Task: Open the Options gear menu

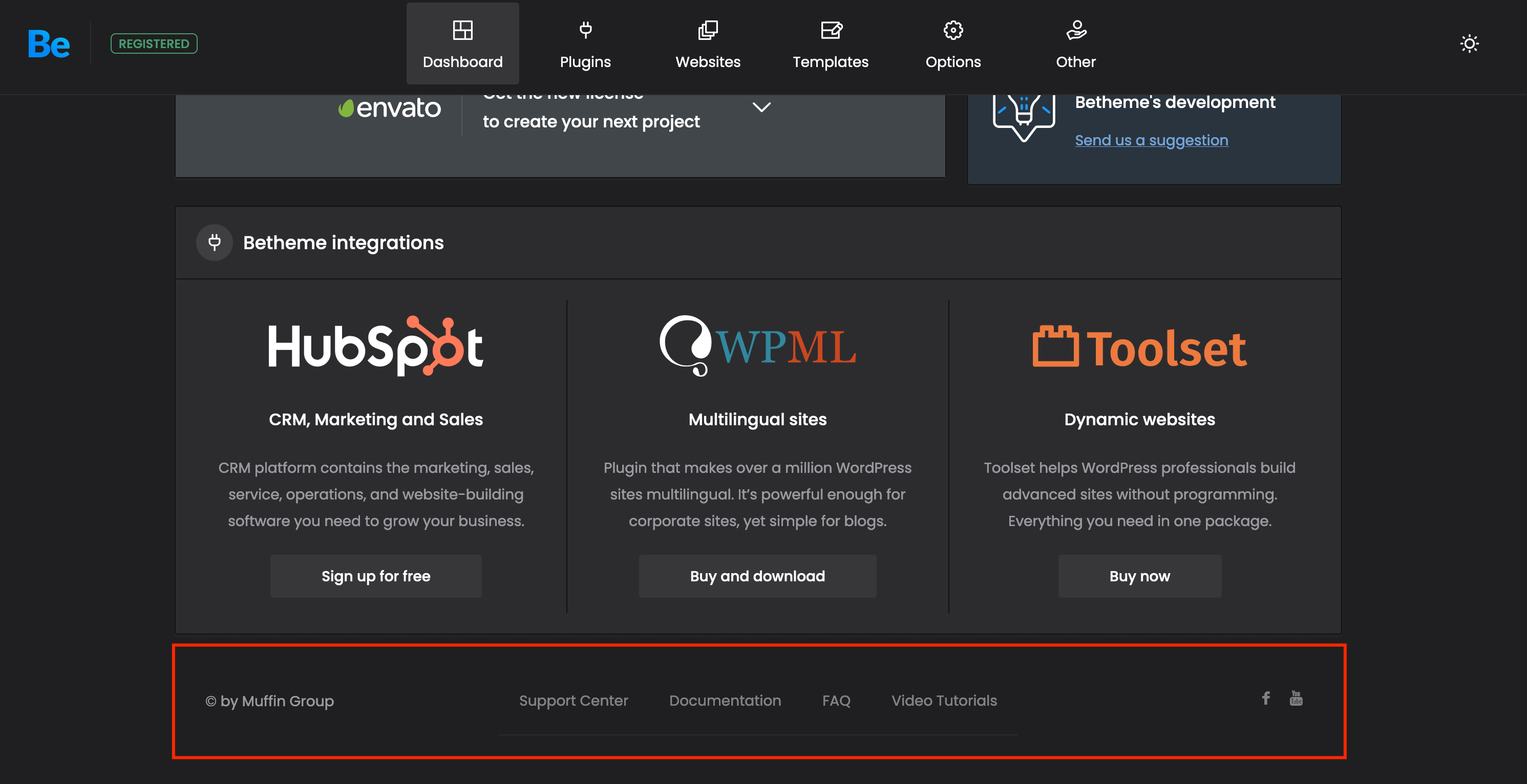Action: coord(952,44)
